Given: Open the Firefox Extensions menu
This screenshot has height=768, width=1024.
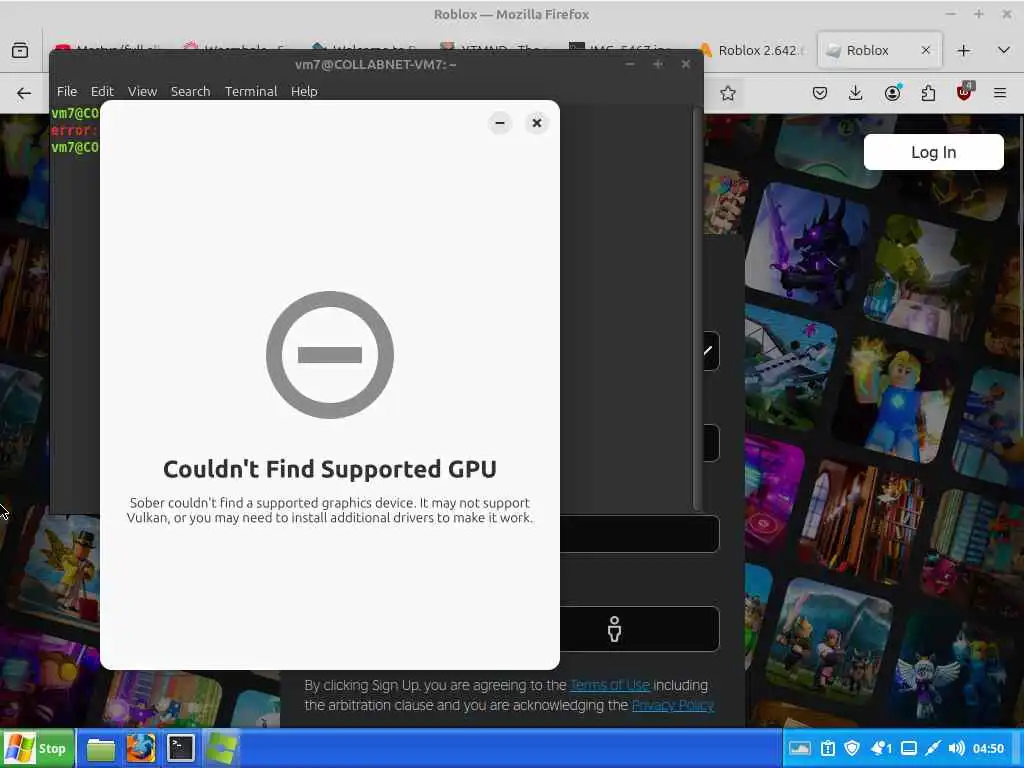Looking at the screenshot, I should pos(928,93).
